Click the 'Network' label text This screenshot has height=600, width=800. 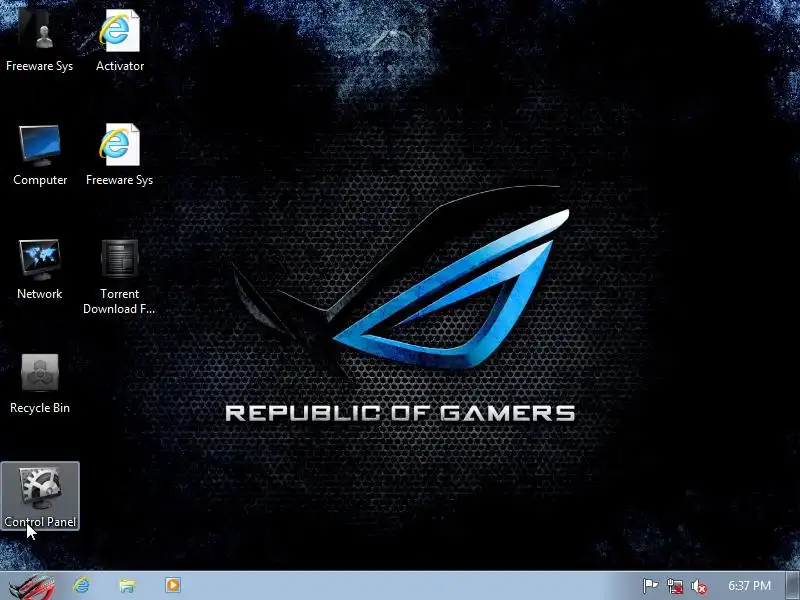40,294
